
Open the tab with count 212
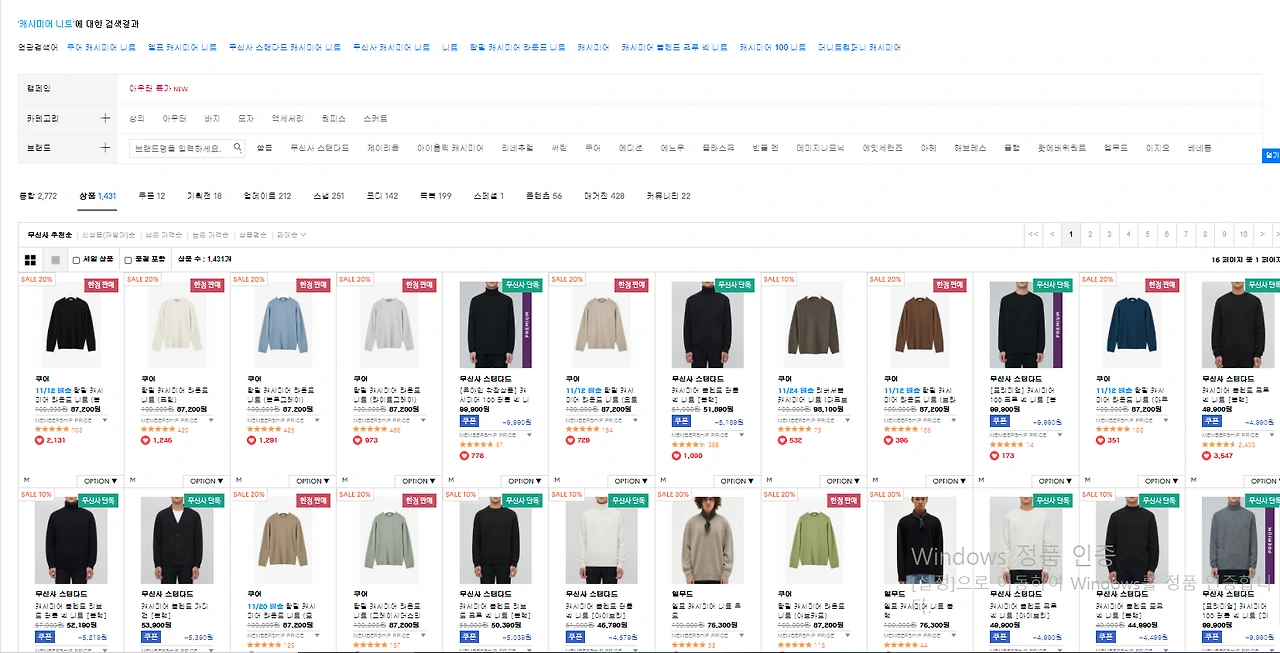tap(267, 196)
